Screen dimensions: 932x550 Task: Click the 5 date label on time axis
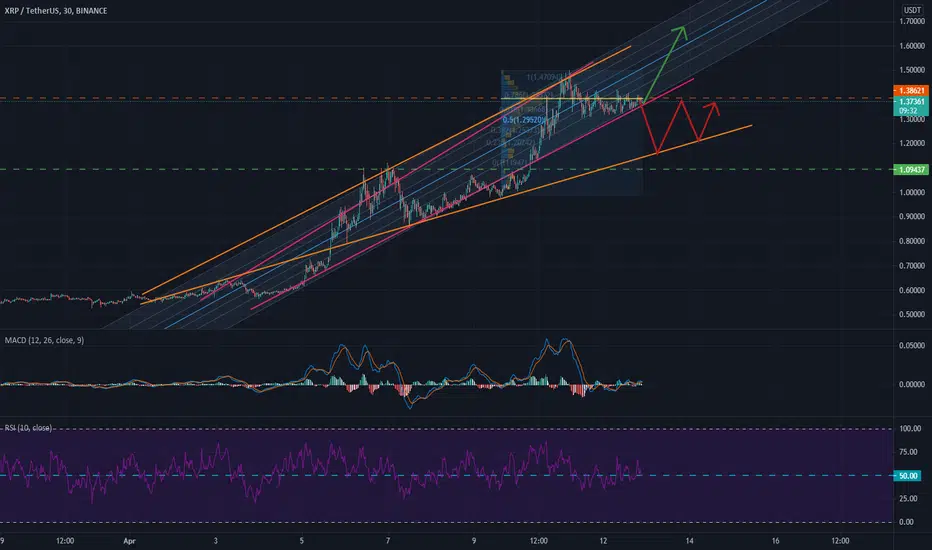(x=301, y=541)
